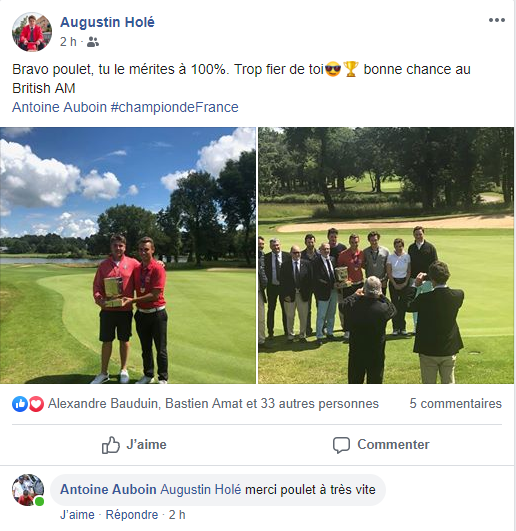Show the list of people who reacted
The image size is (516, 531).
coord(213,404)
